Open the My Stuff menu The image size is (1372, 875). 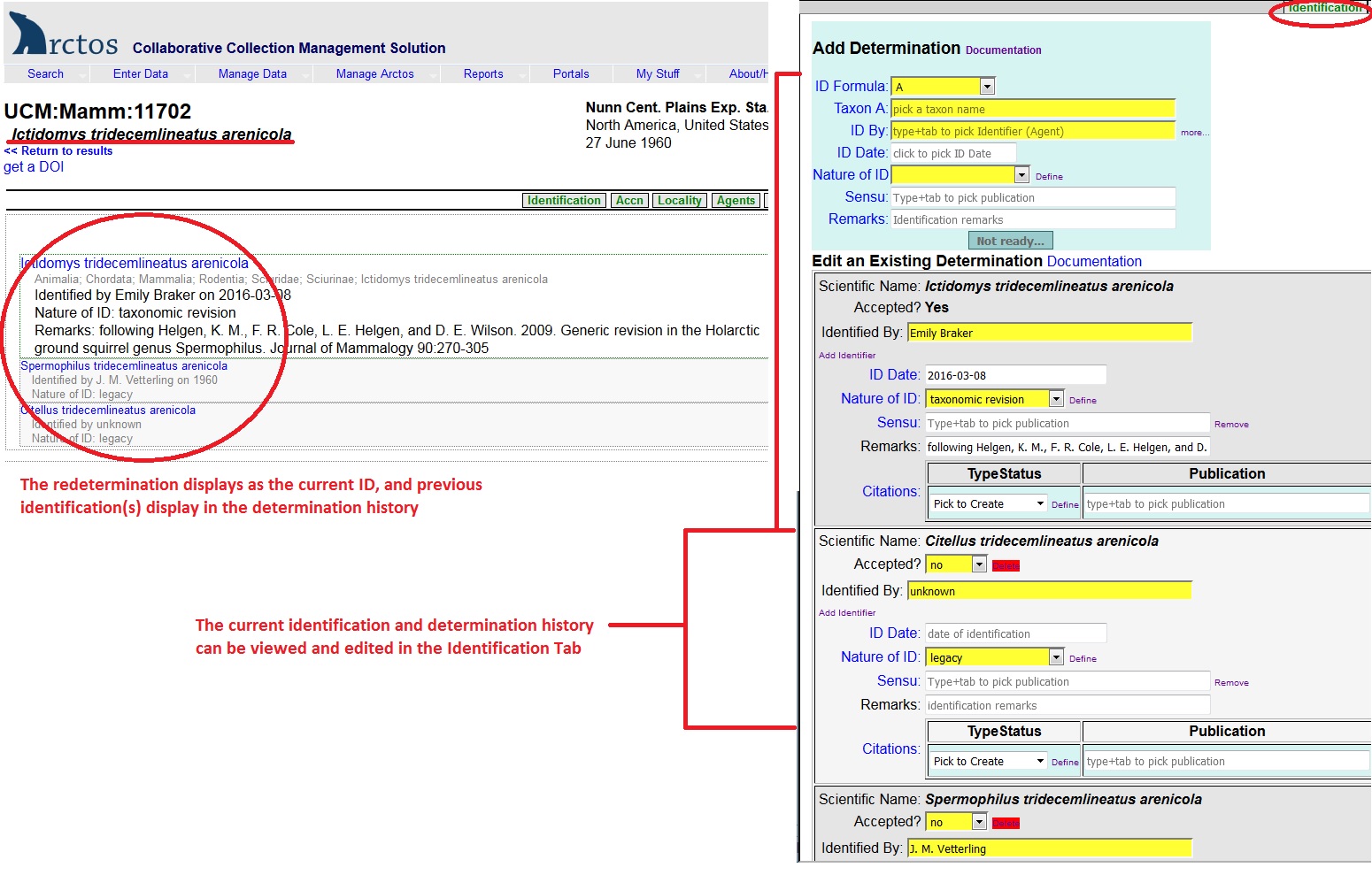(x=658, y=74)
